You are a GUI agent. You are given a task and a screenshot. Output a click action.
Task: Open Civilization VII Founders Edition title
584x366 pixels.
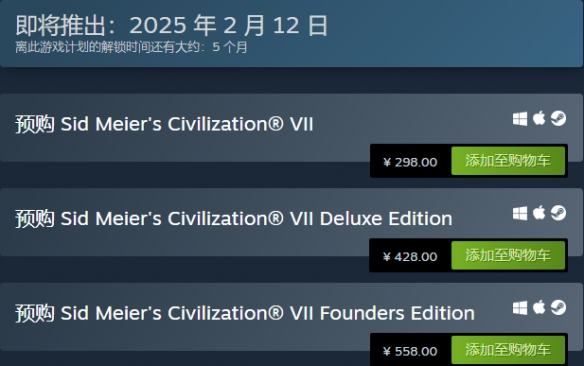tap(245, 313)
